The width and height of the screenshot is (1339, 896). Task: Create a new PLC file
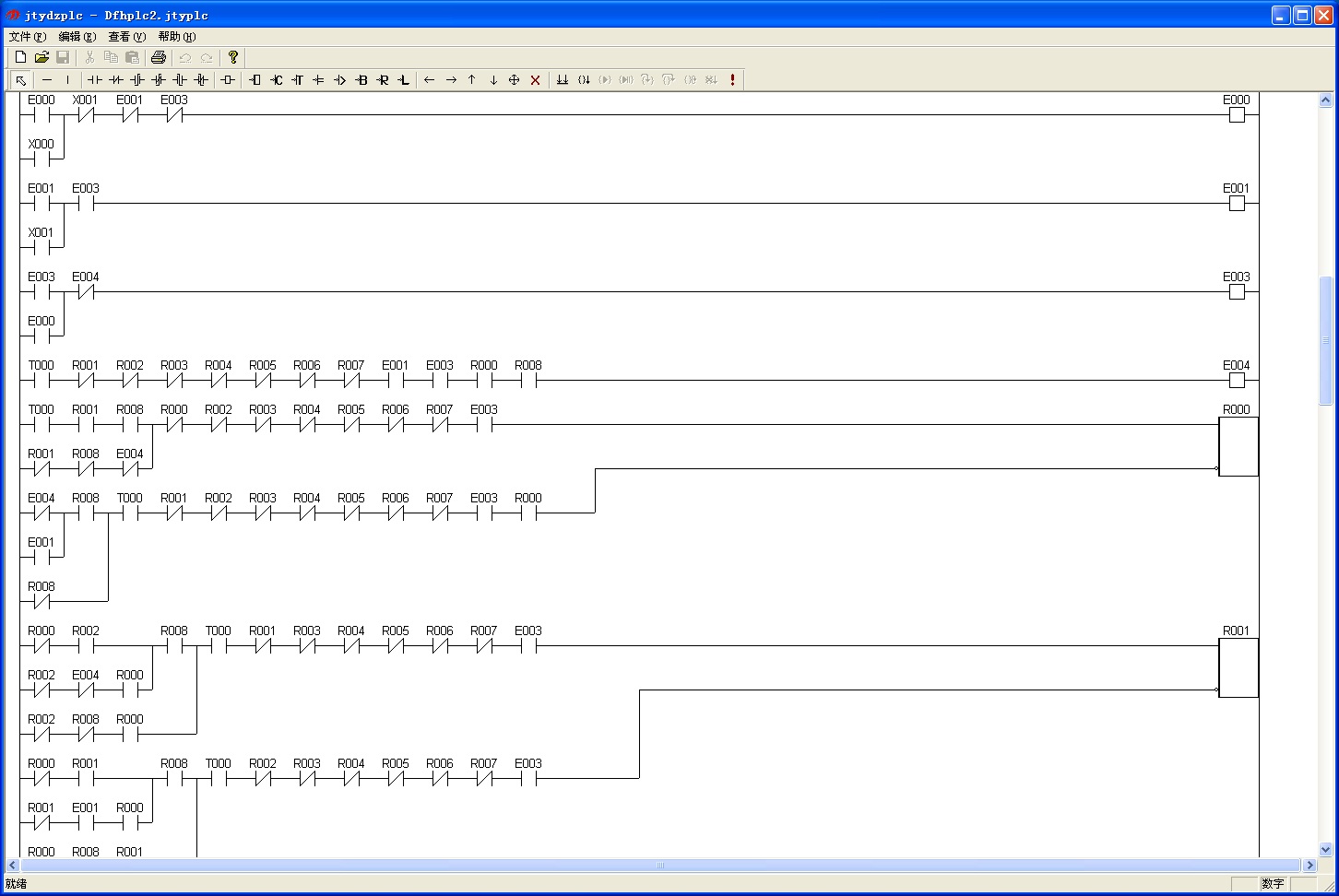pos(20,57)
